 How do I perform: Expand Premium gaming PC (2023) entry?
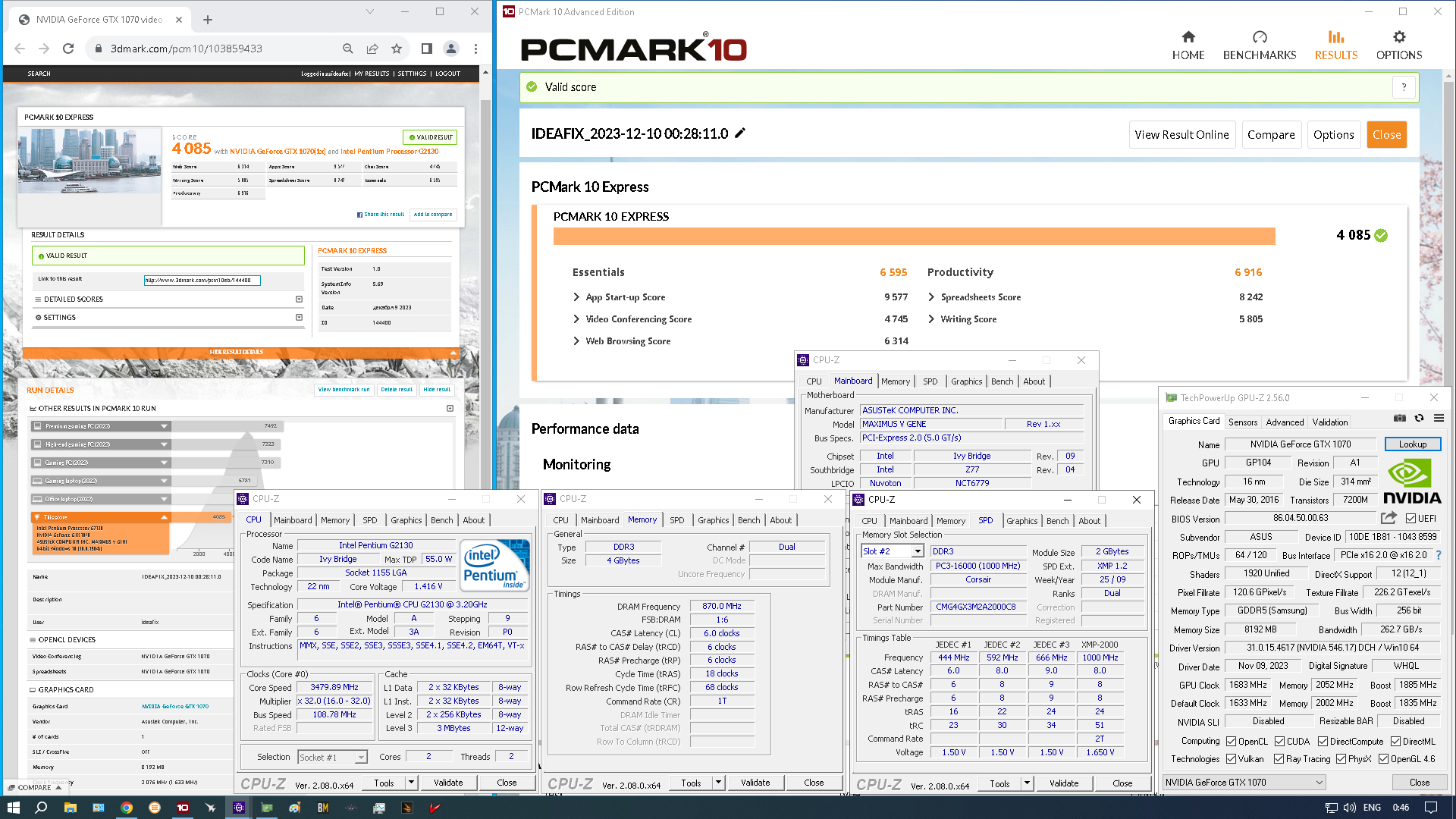164,426
